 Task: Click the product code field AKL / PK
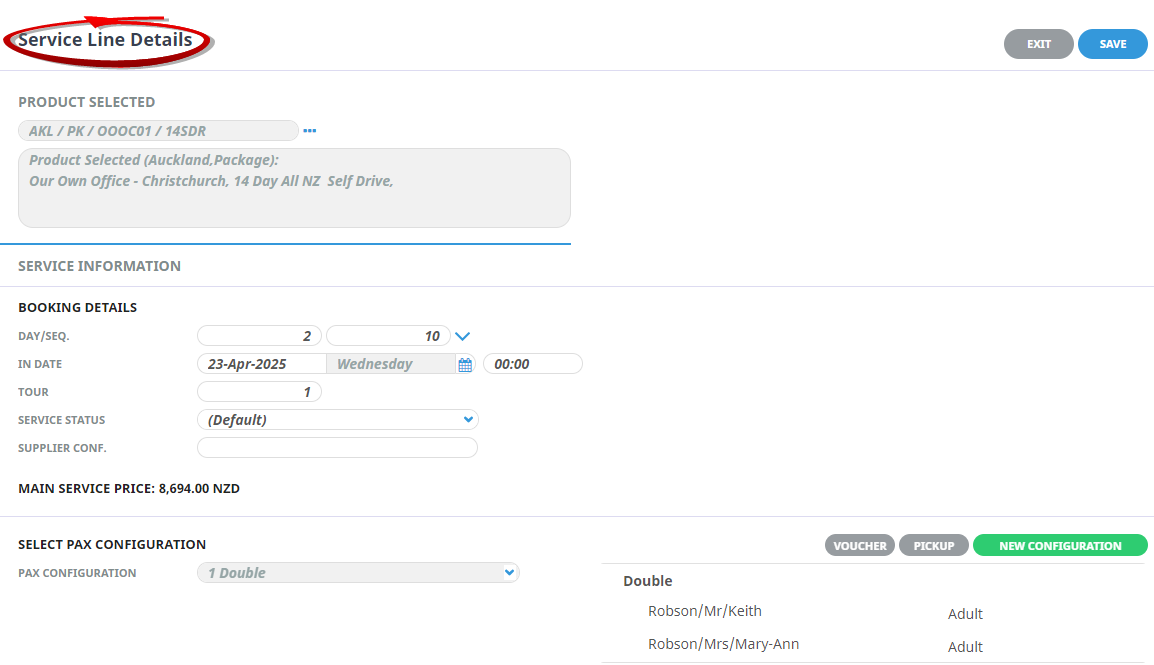tap(158, 131)
